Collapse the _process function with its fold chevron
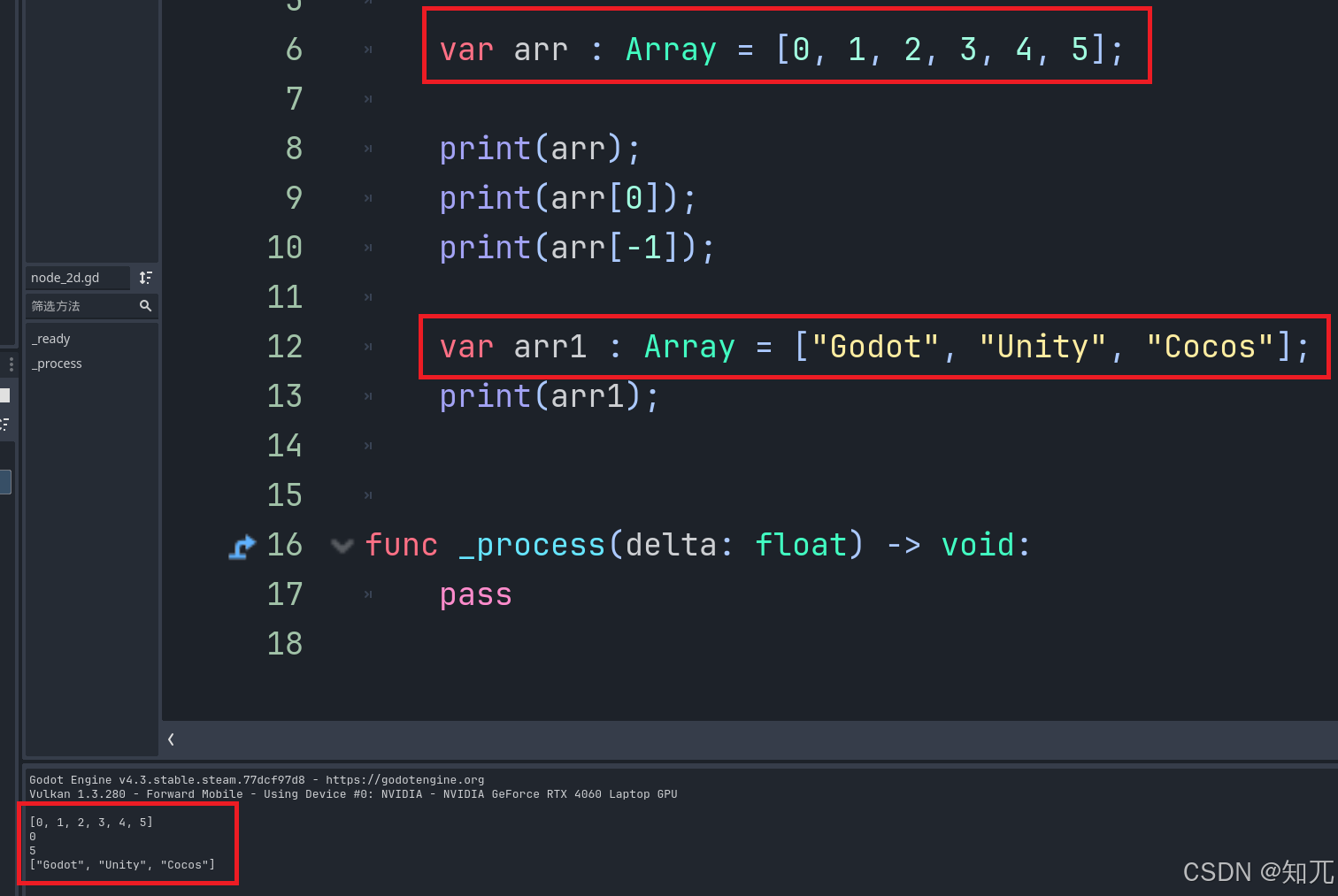Screen dimensions: 1338x896 click(342, 546)
